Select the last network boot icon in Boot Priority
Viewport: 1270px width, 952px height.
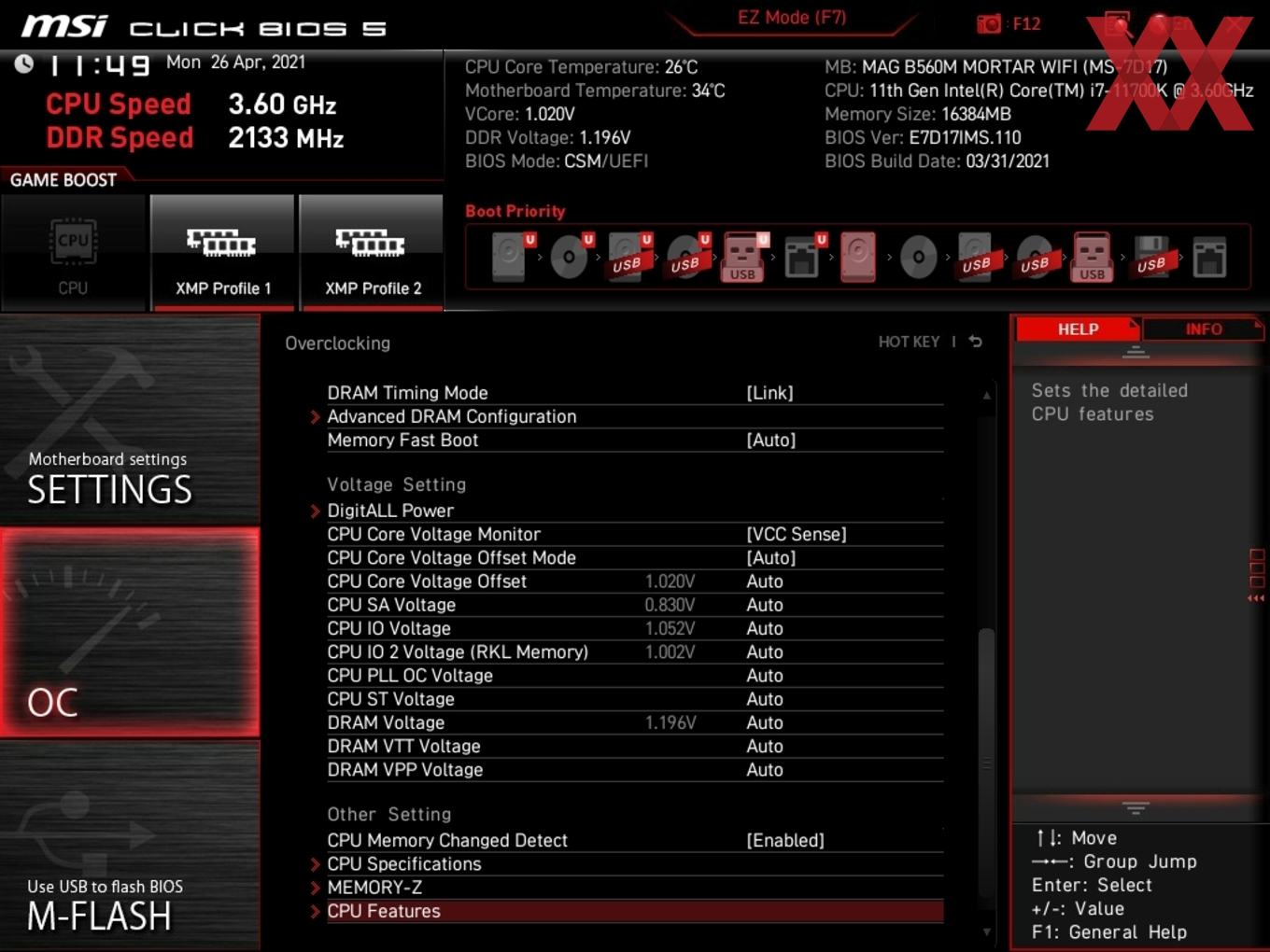point(1209,257)
